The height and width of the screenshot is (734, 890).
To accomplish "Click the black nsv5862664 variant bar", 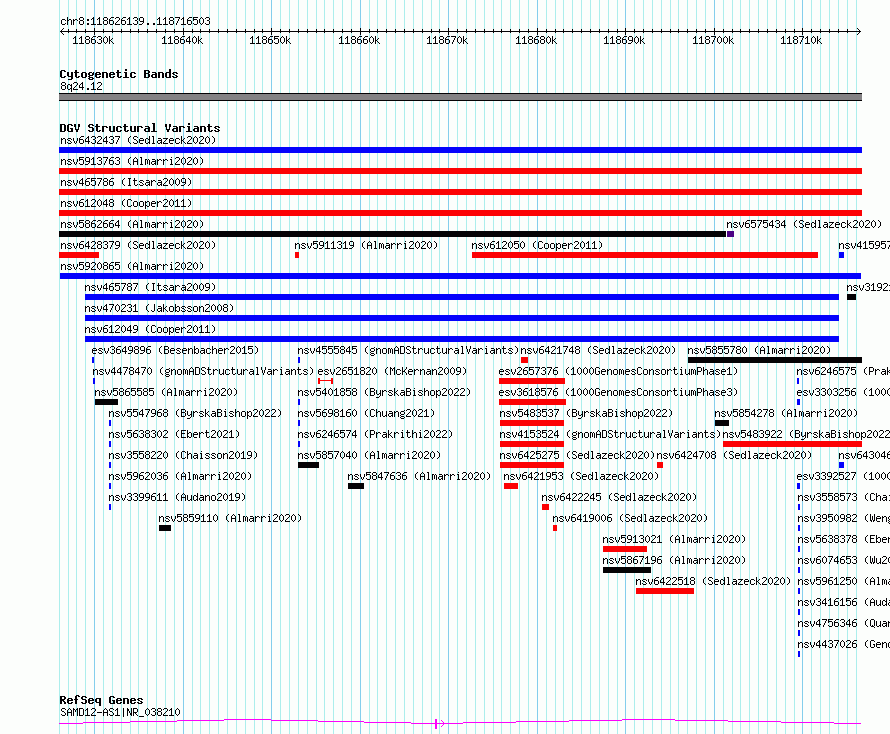I will 393,234.
